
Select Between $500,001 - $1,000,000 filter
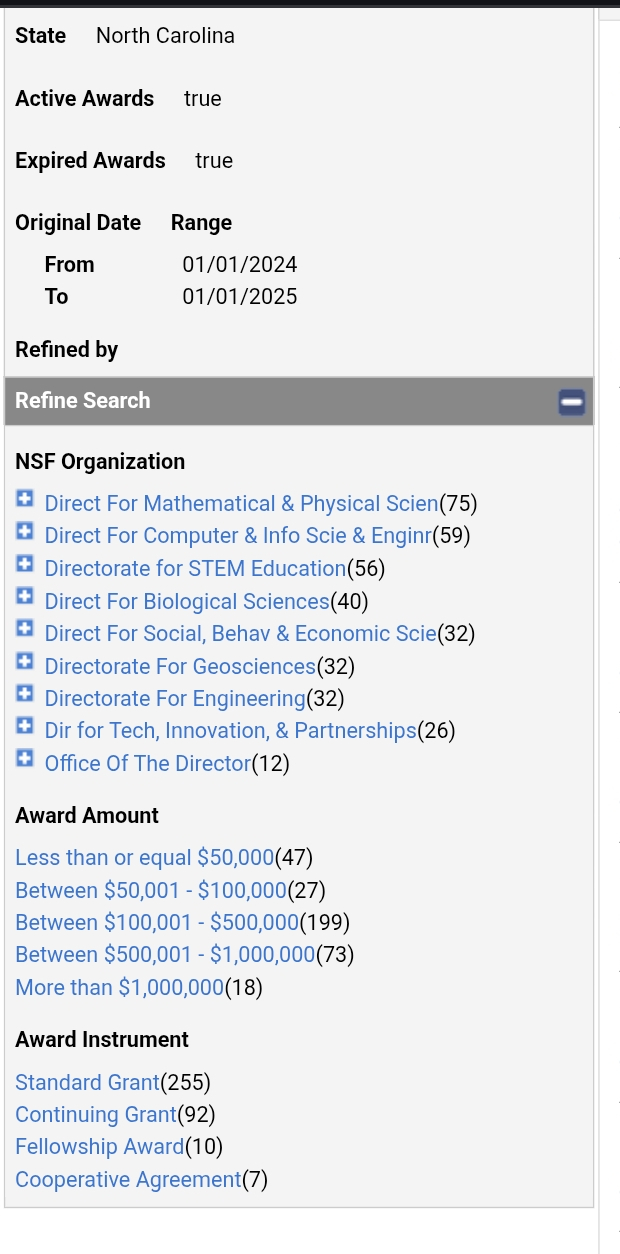tap(165, 955)
